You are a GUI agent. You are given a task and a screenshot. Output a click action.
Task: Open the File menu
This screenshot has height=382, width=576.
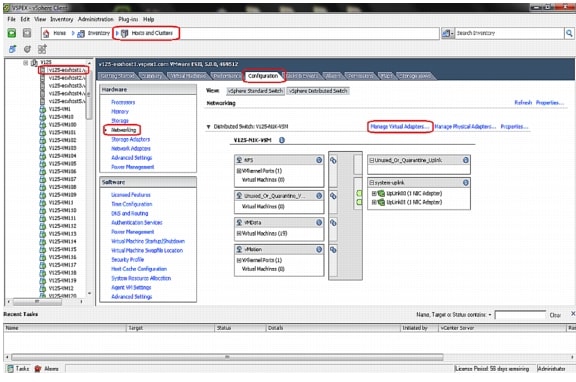click(x=11, y=19)
